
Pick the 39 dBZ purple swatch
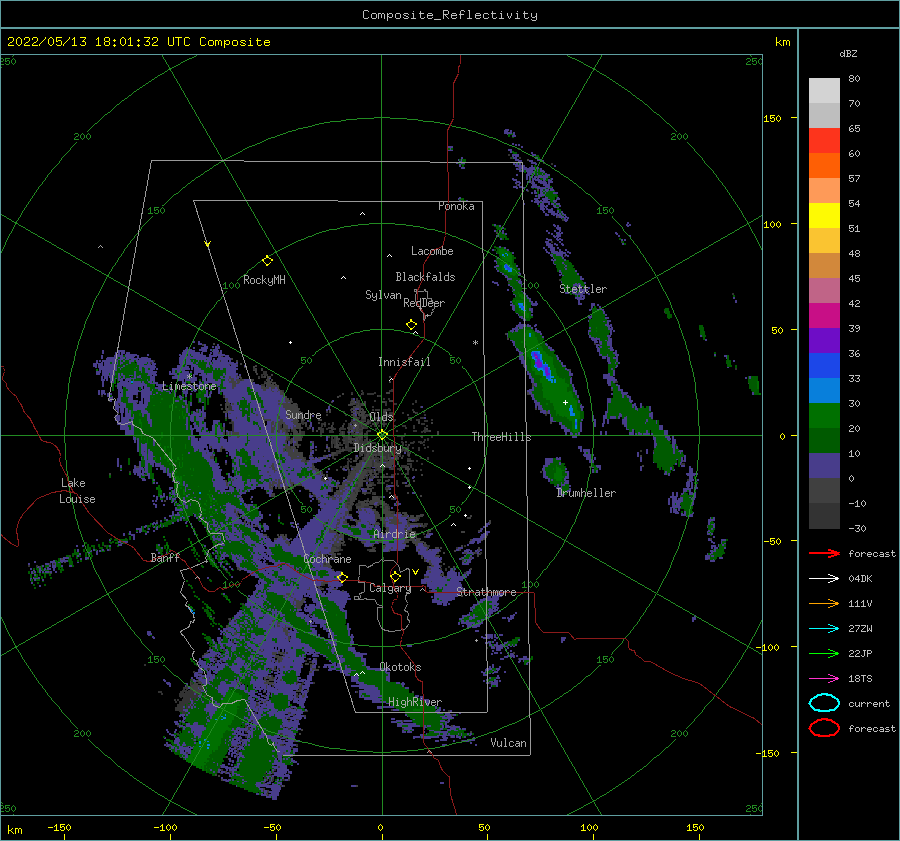(x=824, y=340)
